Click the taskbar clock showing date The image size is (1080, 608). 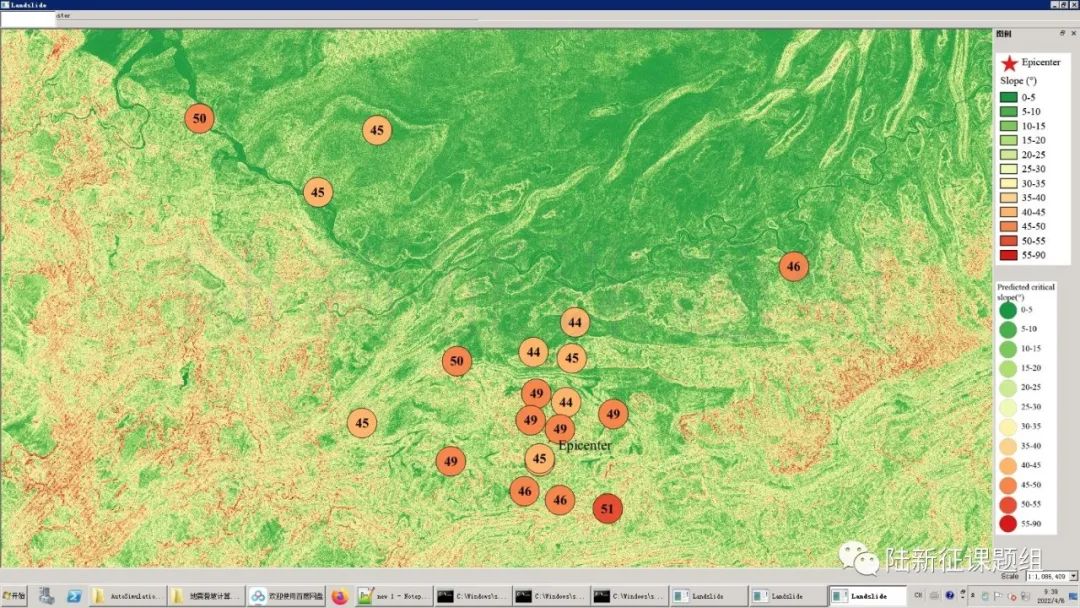coord(1049,595)
